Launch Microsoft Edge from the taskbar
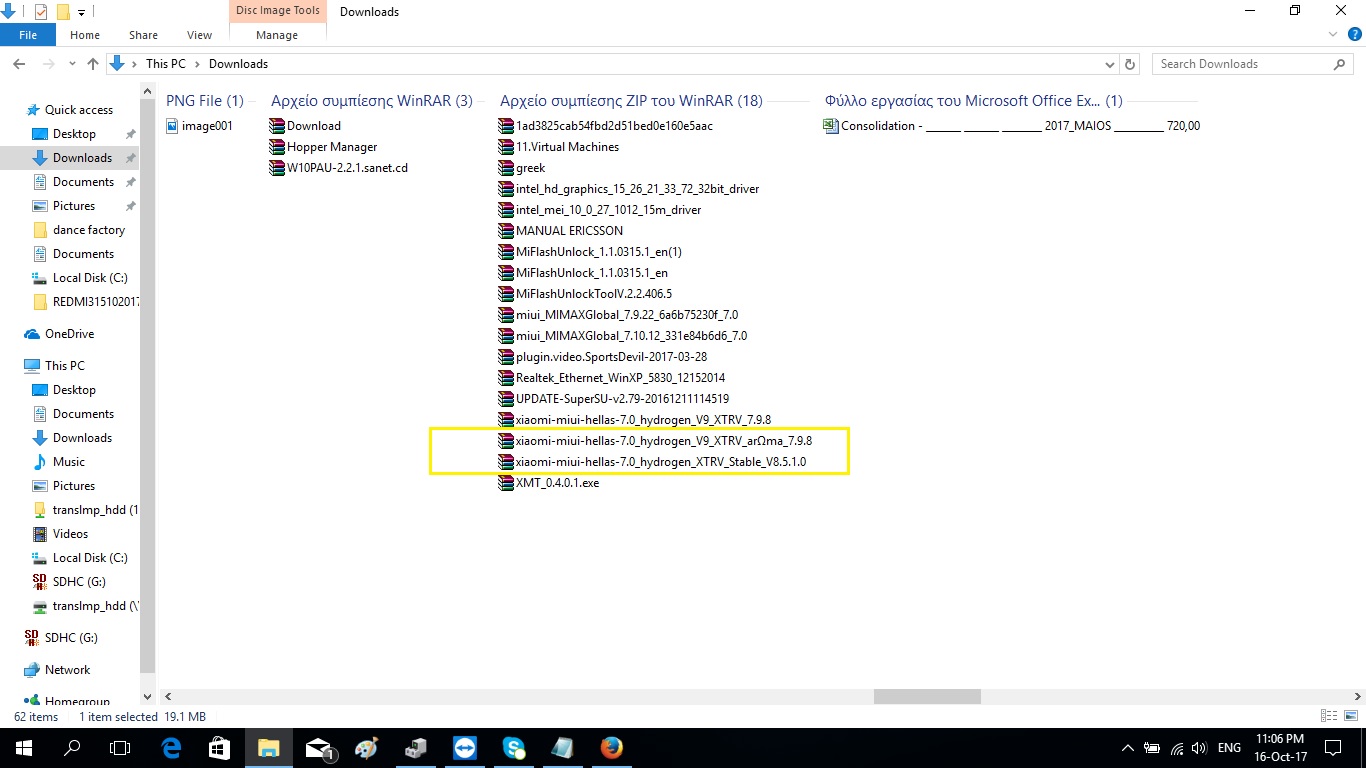Image resolution: width=1366 pixels, height=768 pixels. pyautogui.click(x=171, y=748)
